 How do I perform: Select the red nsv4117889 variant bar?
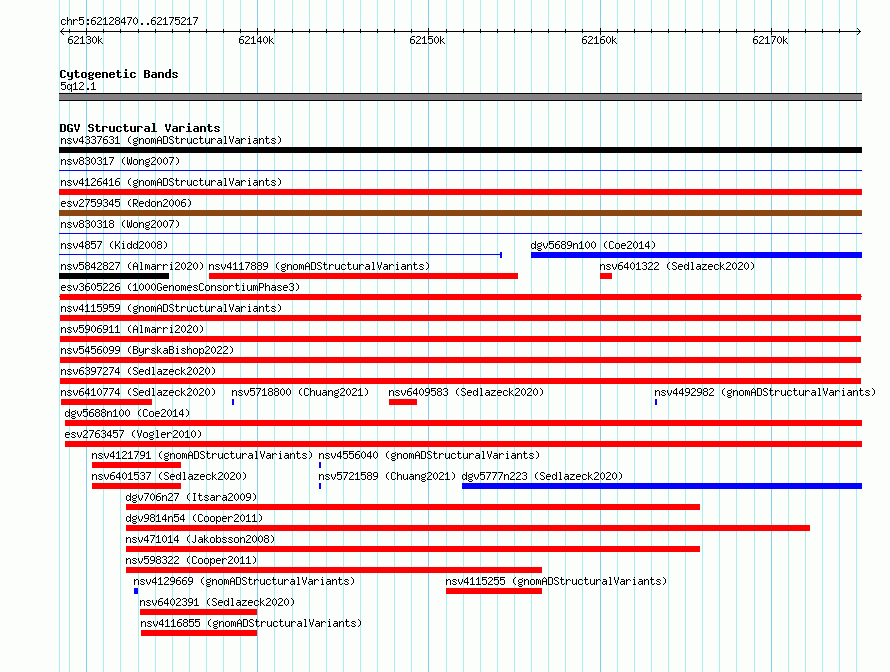point(363,276)
